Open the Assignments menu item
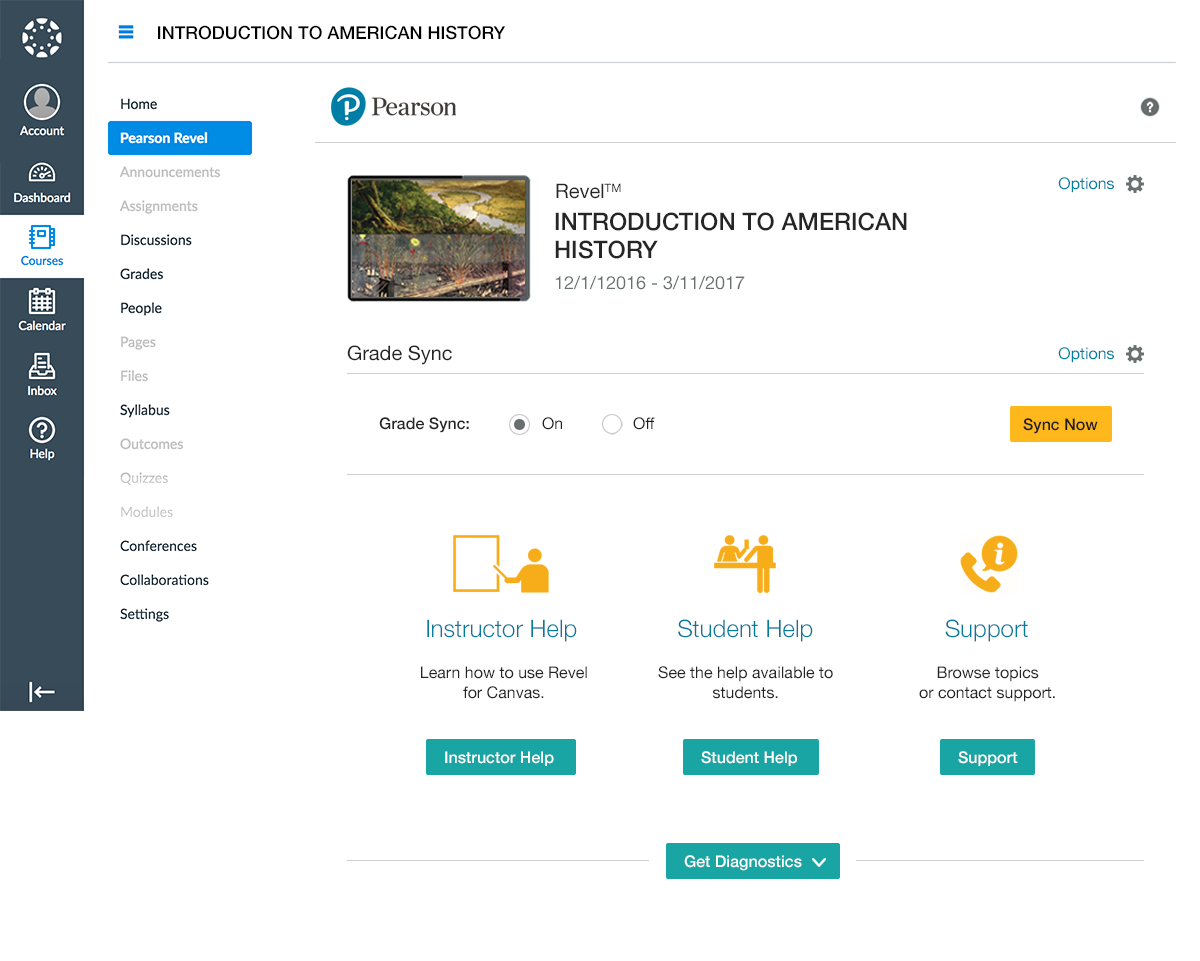This screenshot has height=961, width=1200. 159,206
